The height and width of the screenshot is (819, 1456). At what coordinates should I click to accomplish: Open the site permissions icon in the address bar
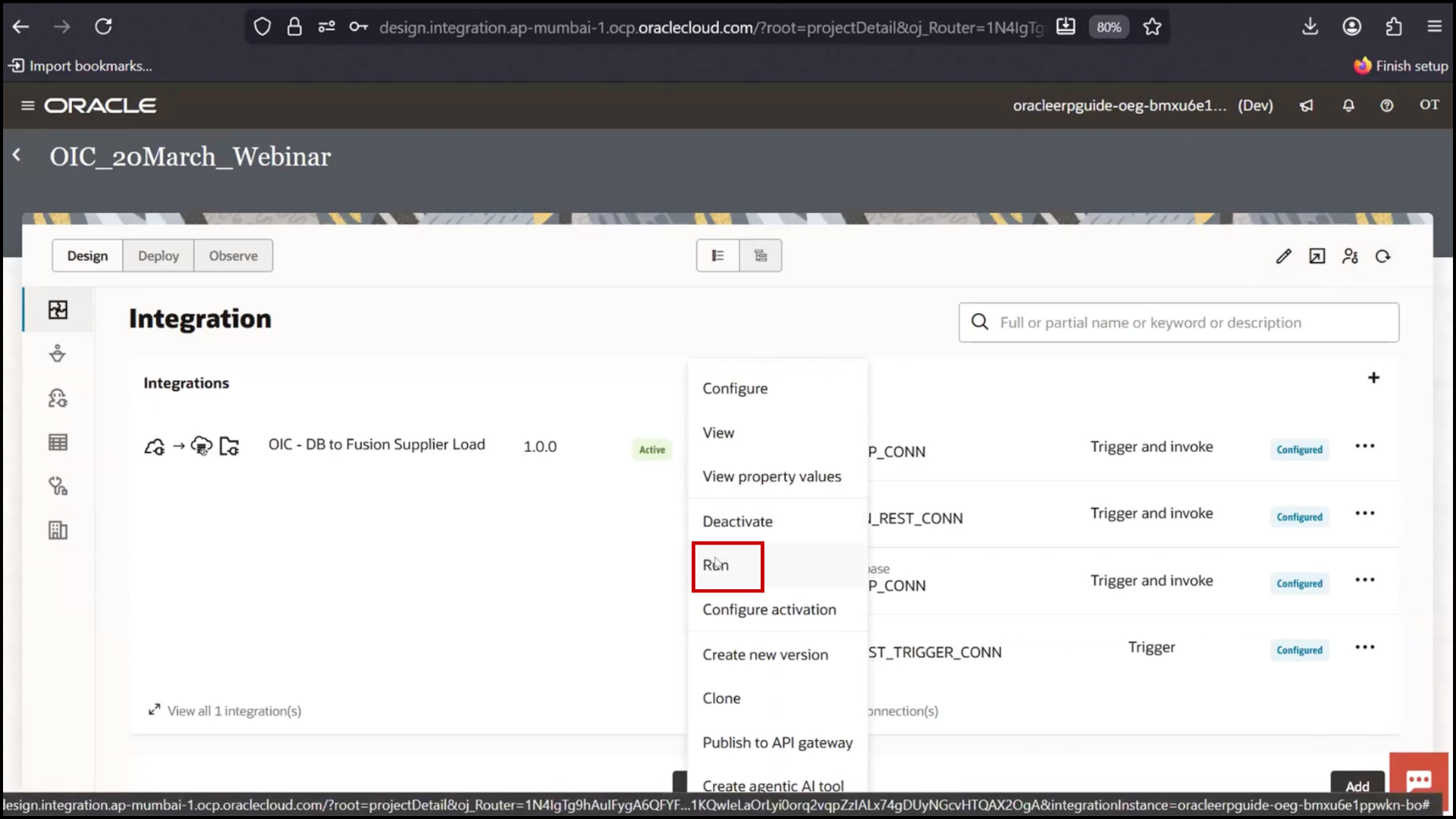326,27
